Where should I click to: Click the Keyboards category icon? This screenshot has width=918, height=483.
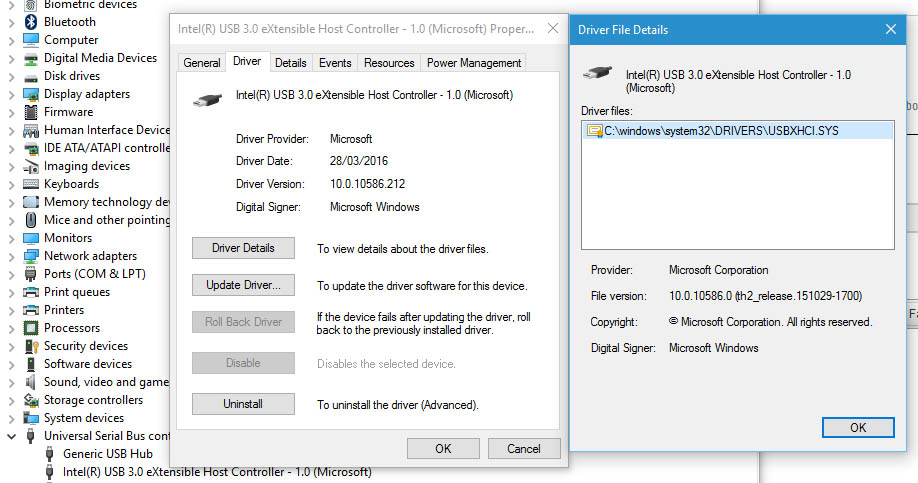(x=30, y=184)
